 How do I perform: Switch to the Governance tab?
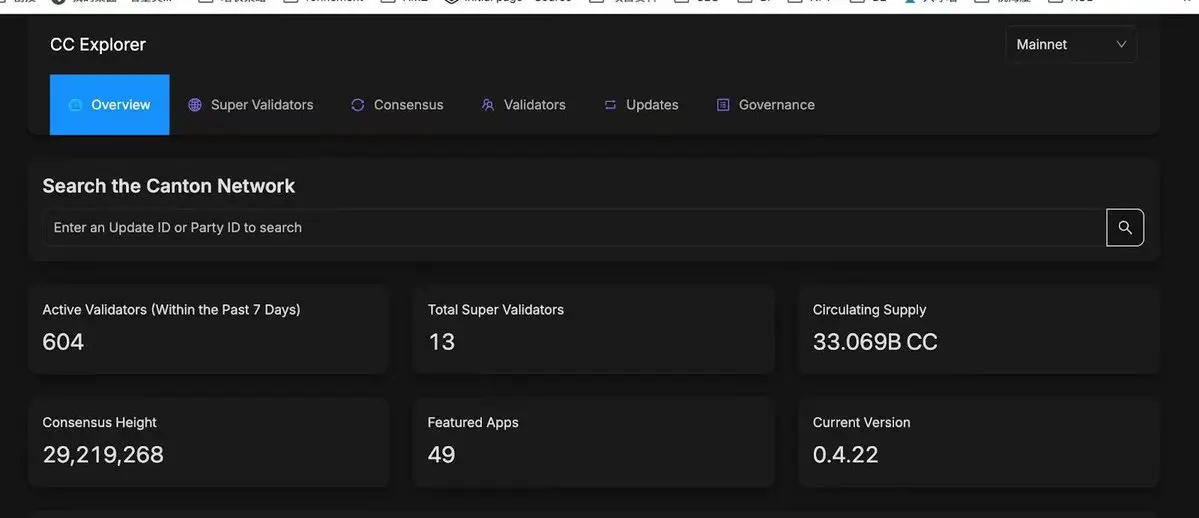(765, 105)
